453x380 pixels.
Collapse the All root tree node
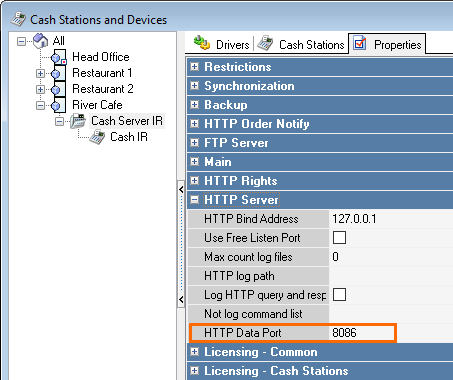[x=21, y=41]
